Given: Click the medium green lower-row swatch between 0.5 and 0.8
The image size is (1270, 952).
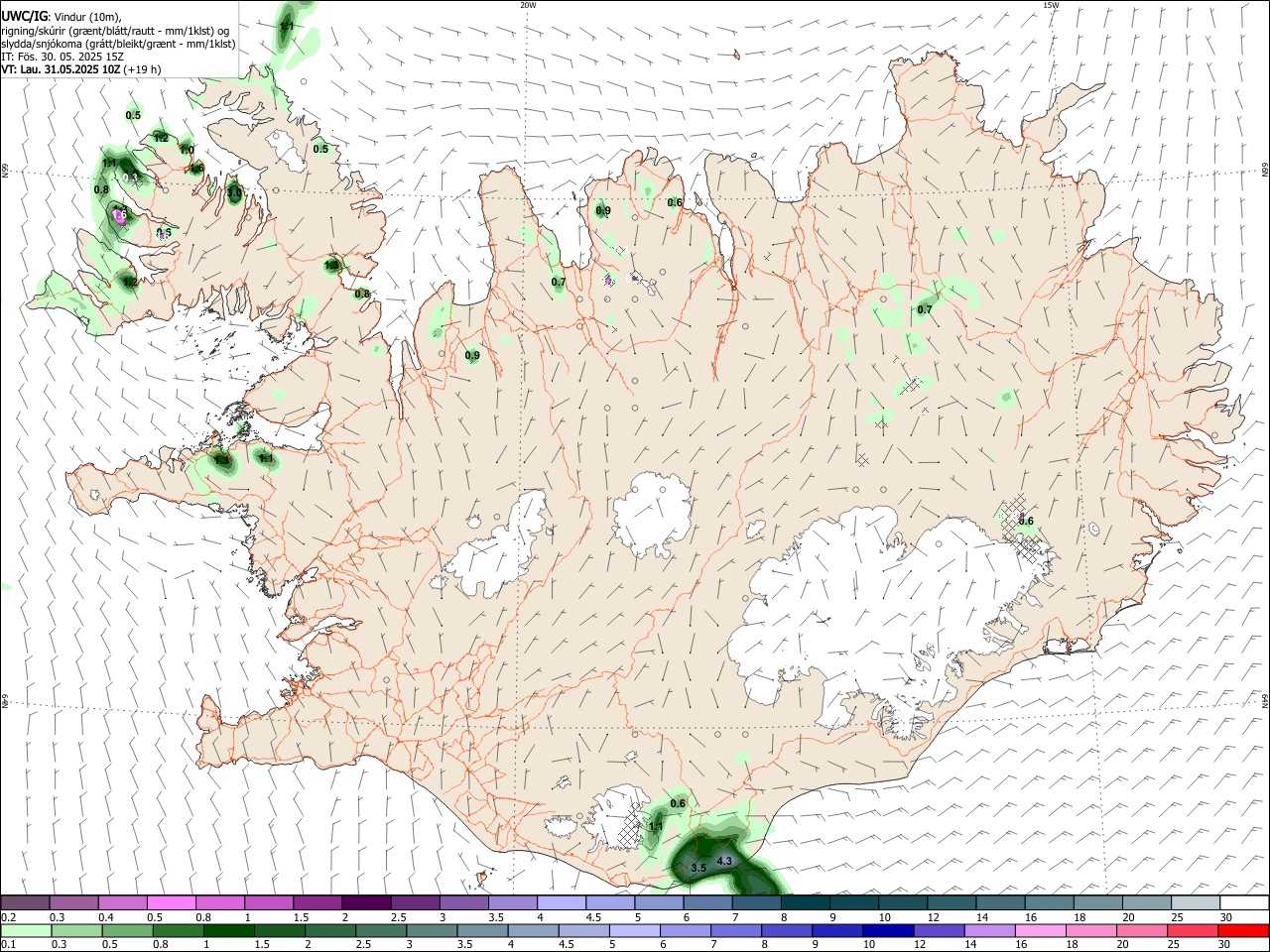Looking at the screenshot, I should pos(127,930).
